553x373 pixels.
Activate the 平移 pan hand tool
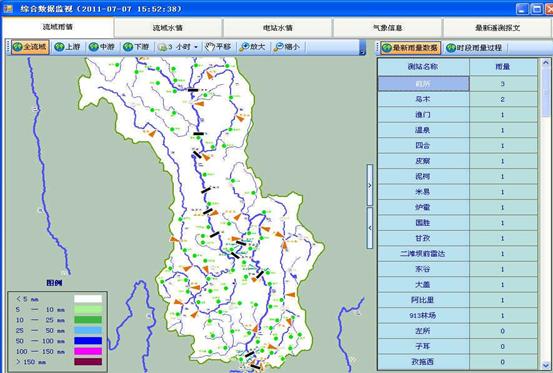click(x=218, y=47)
